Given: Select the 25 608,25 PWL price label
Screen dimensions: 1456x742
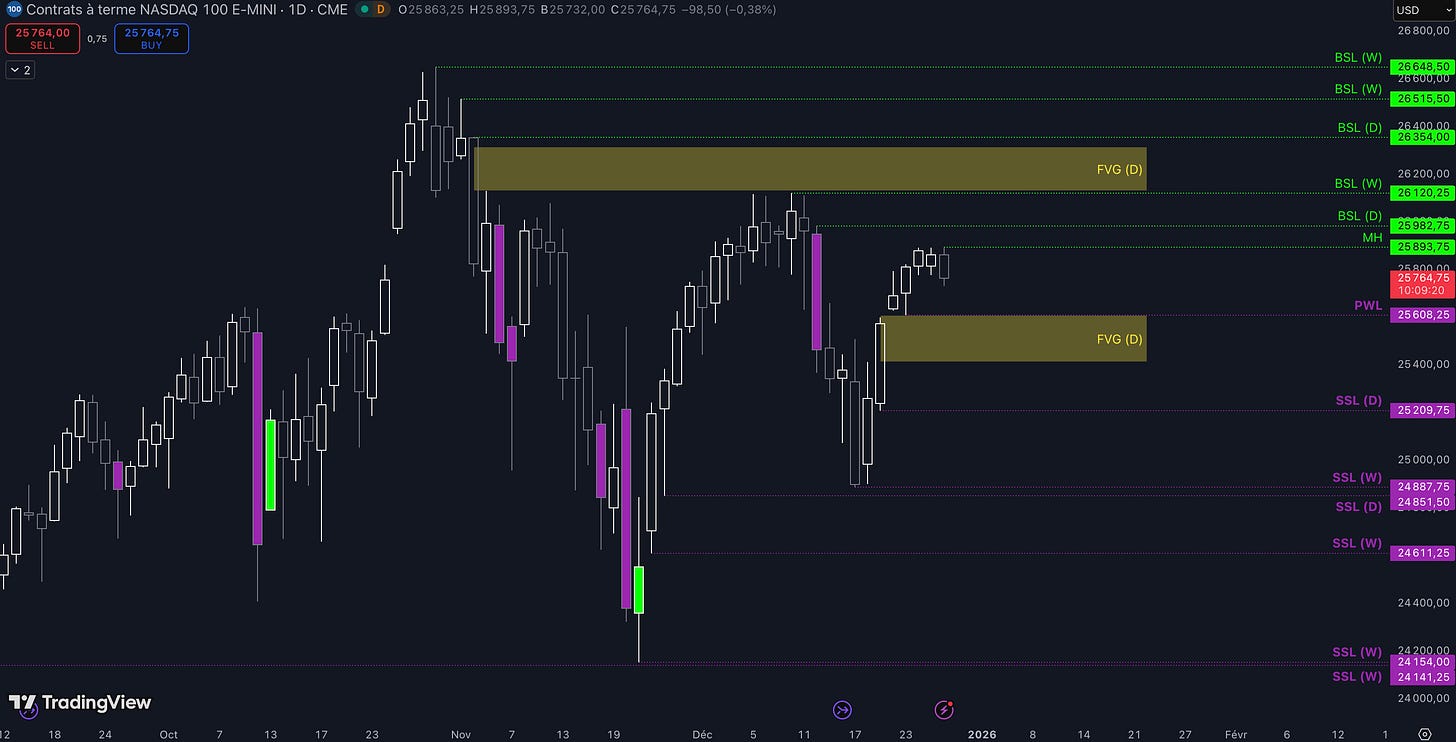Looking at the screenshot, I should pyautogui.click(x=1422, y=315).
